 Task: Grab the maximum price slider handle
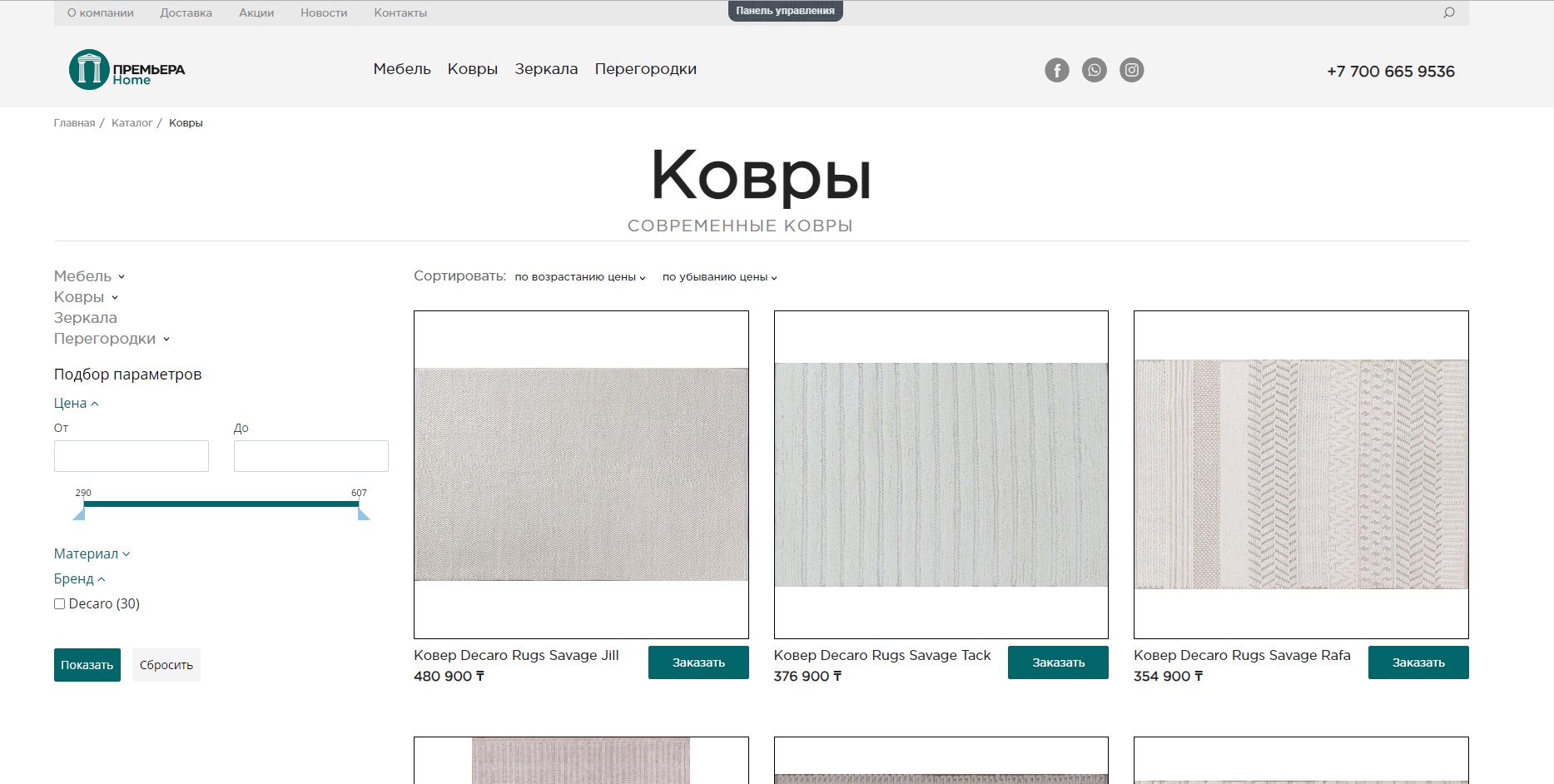364,515
